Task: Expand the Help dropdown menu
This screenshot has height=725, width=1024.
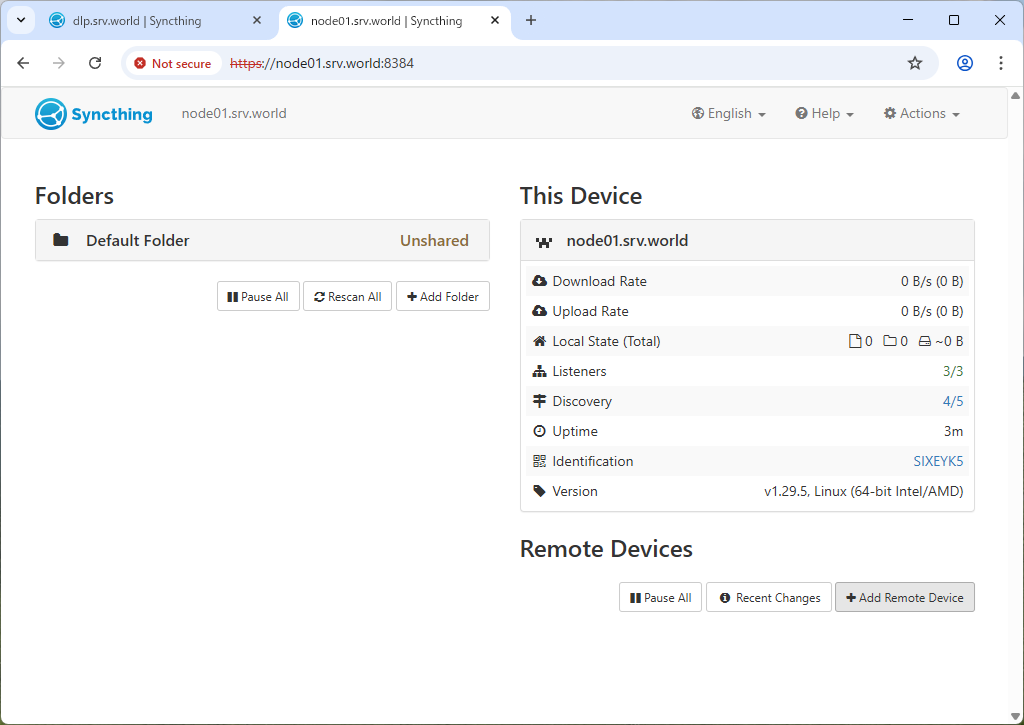Action: point(824,114)
